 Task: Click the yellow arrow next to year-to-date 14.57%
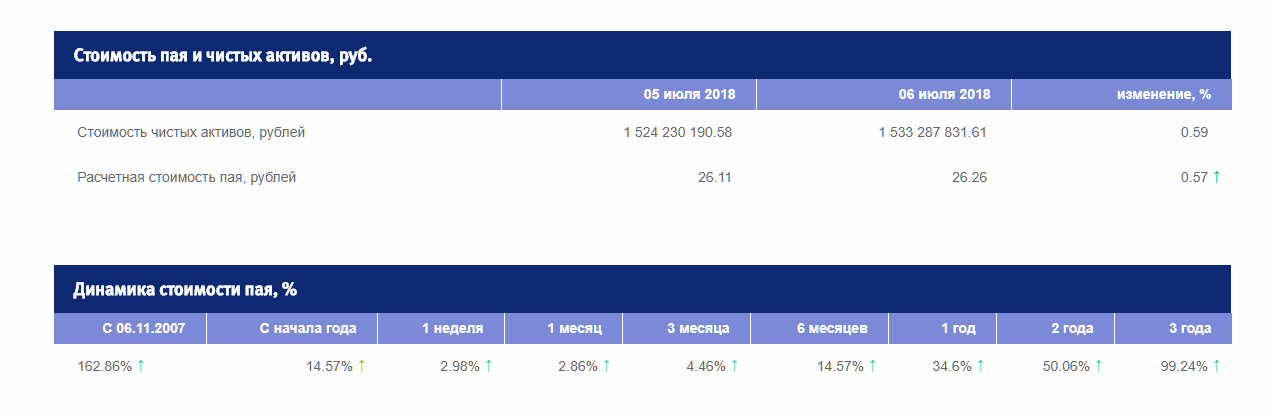point(362,366)
